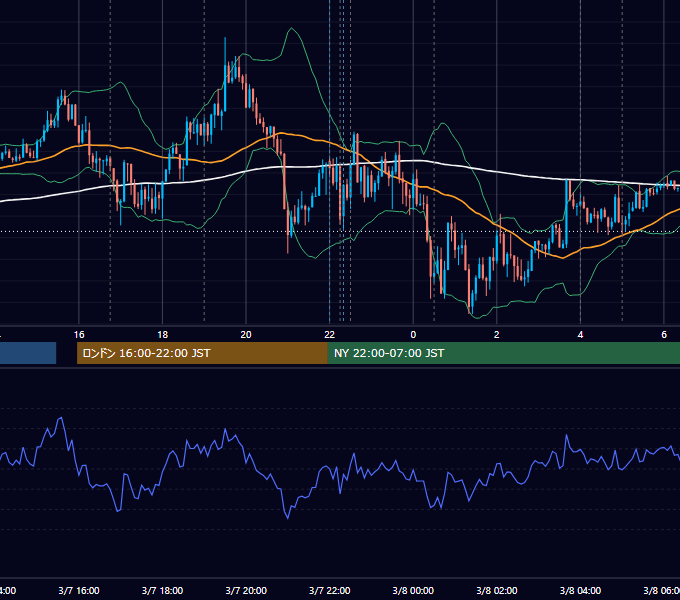Click hour label 6 under price chart

[x=664, y=335]
